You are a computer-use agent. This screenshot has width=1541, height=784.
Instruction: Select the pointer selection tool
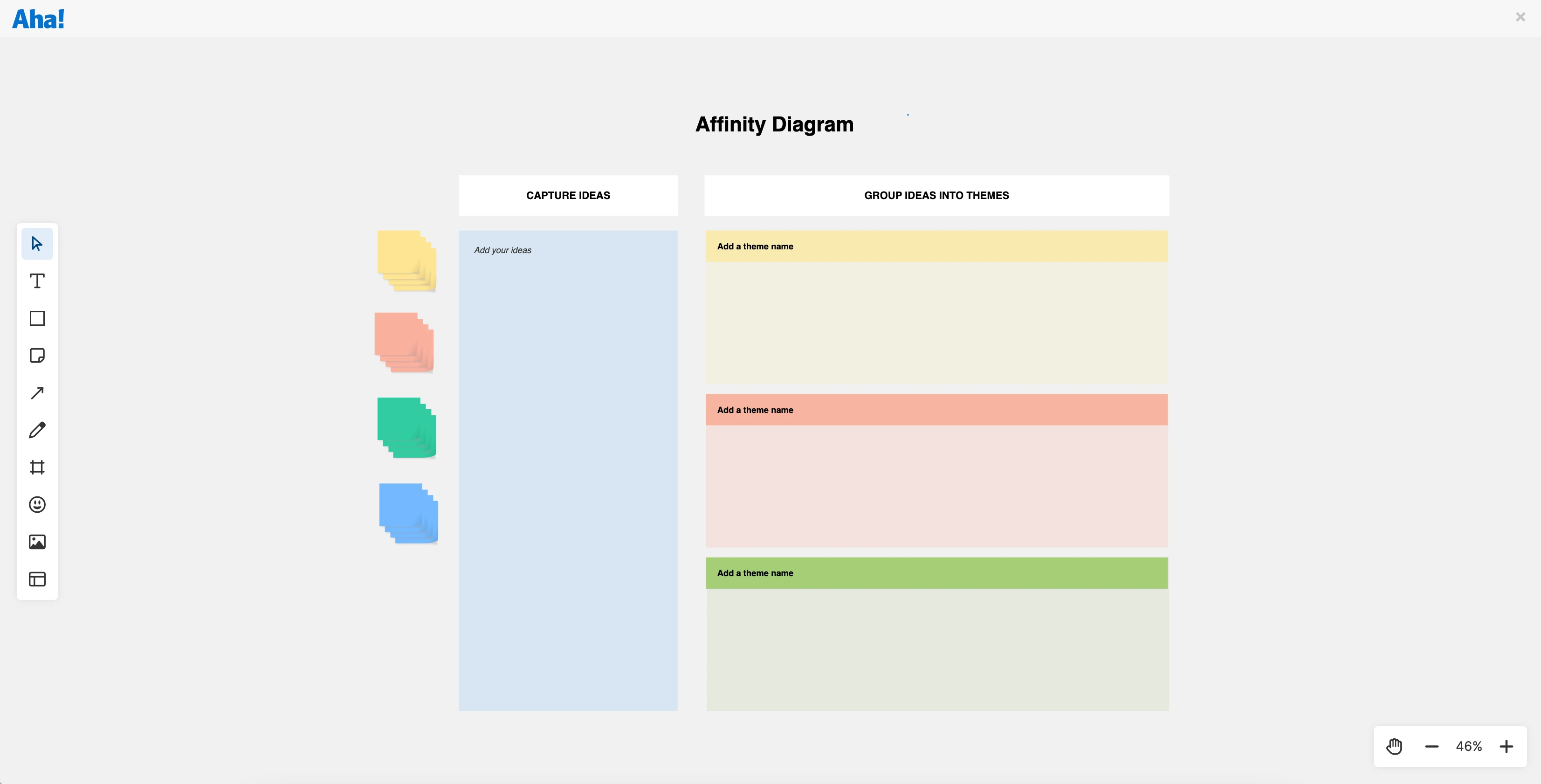coord(37,243)
